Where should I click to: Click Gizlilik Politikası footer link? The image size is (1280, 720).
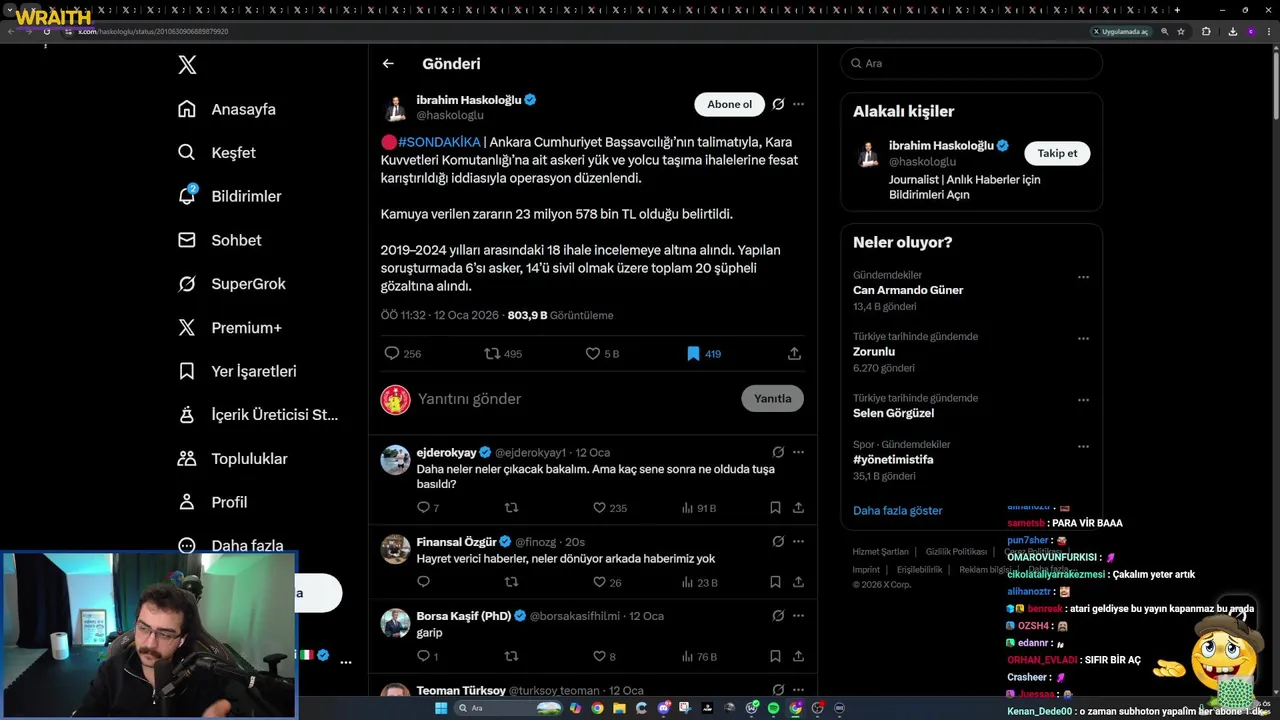(956, 552)
